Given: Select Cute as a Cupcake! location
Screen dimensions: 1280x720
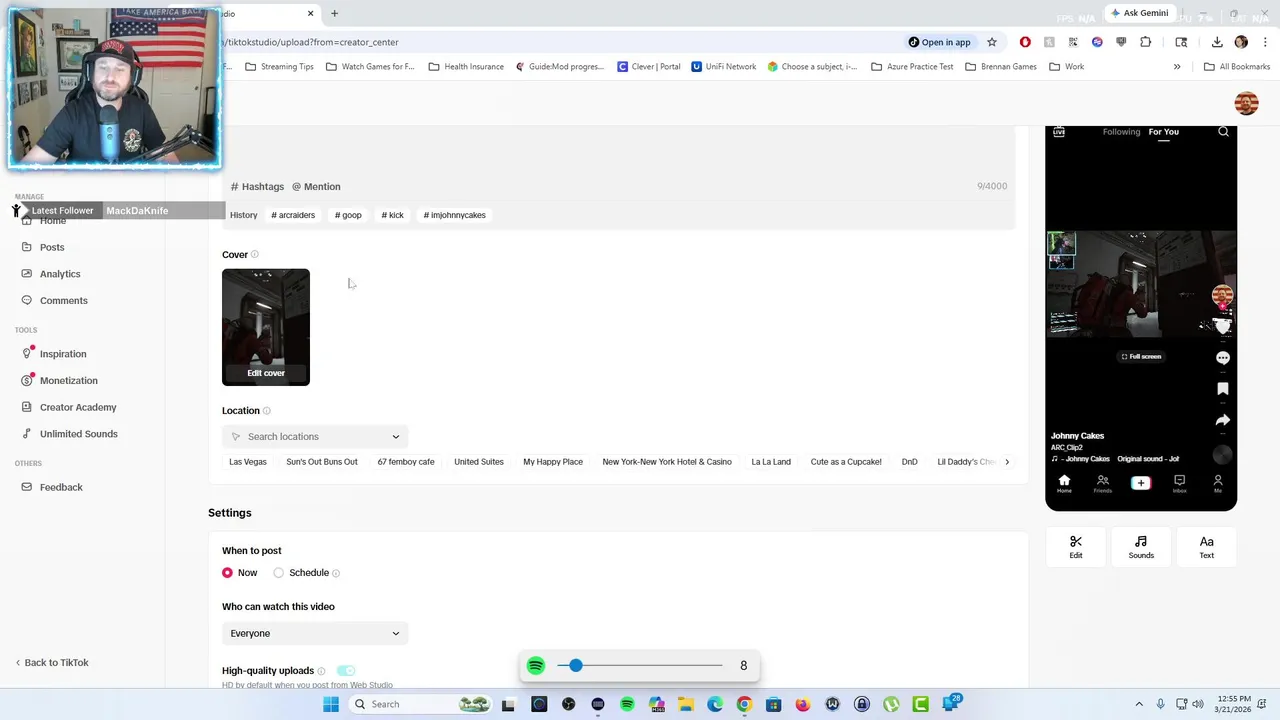Looking at the screenshot, I should [x=846, y=462].
